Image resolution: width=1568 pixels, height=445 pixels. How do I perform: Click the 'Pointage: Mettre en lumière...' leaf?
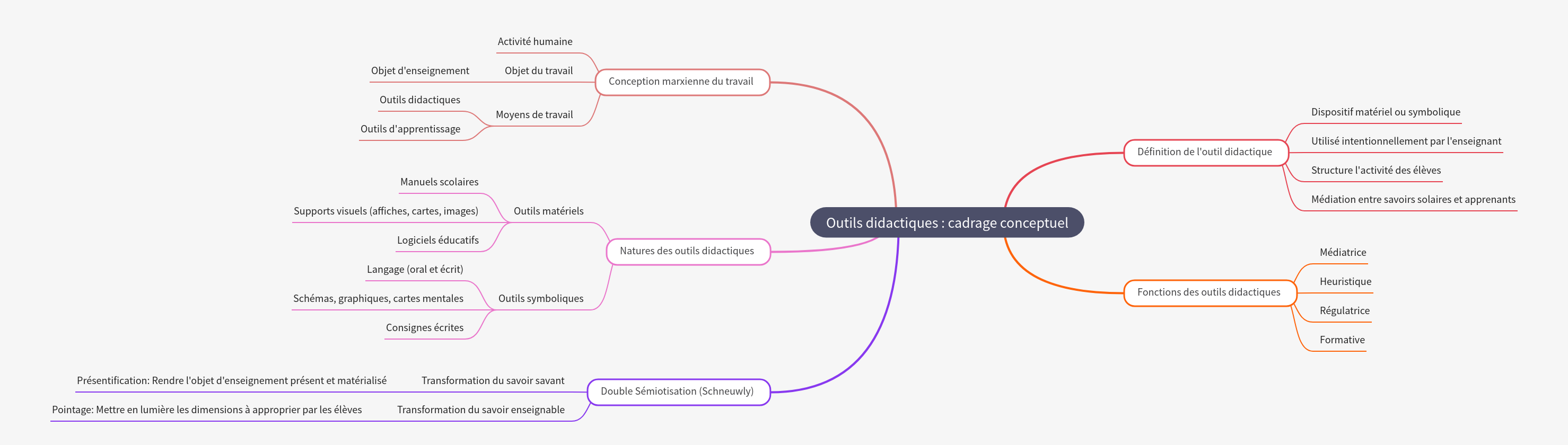207,410
